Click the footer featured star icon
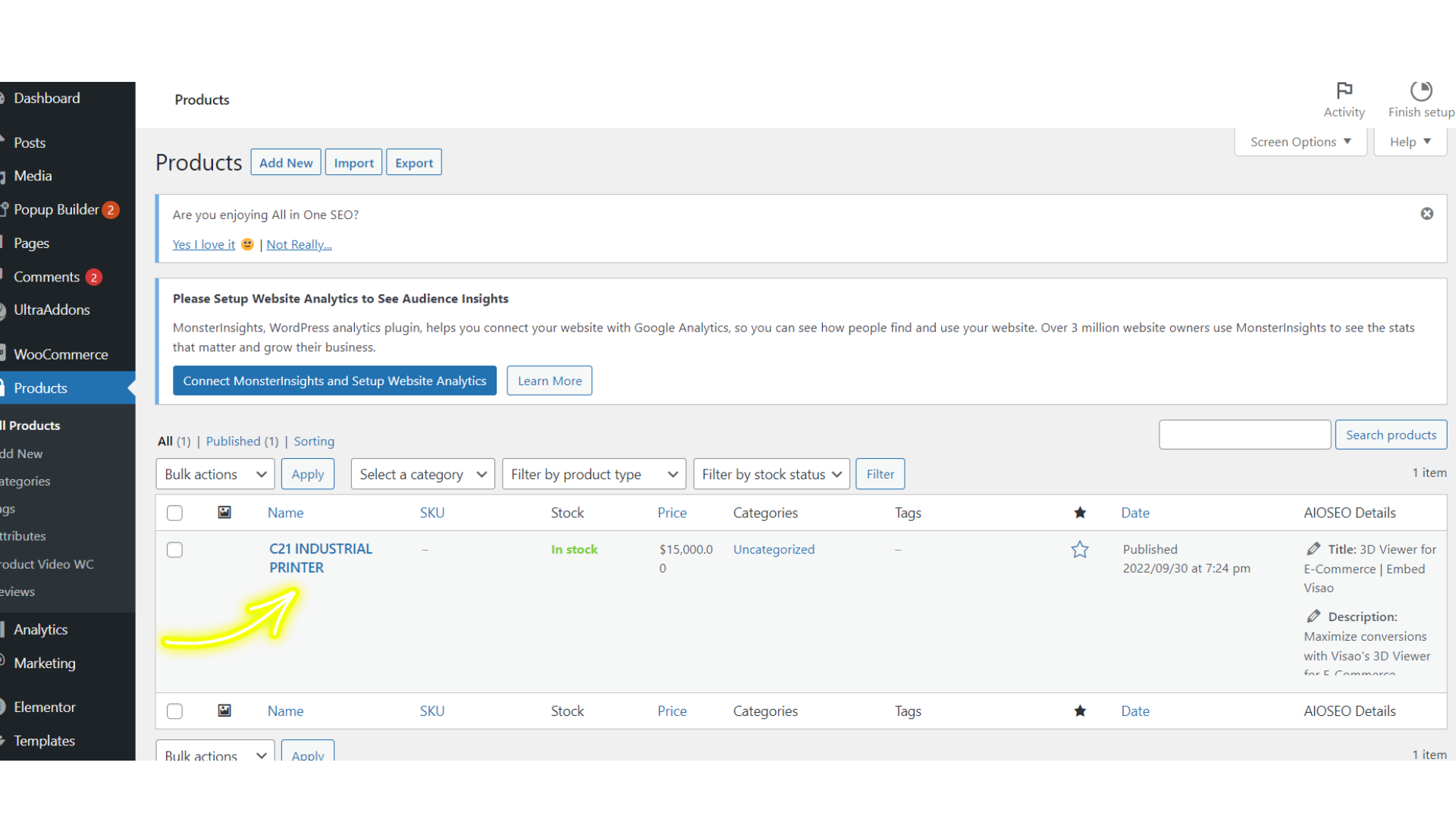Viewport: 1456px width, 819px height. click(x=1080, y=711)
